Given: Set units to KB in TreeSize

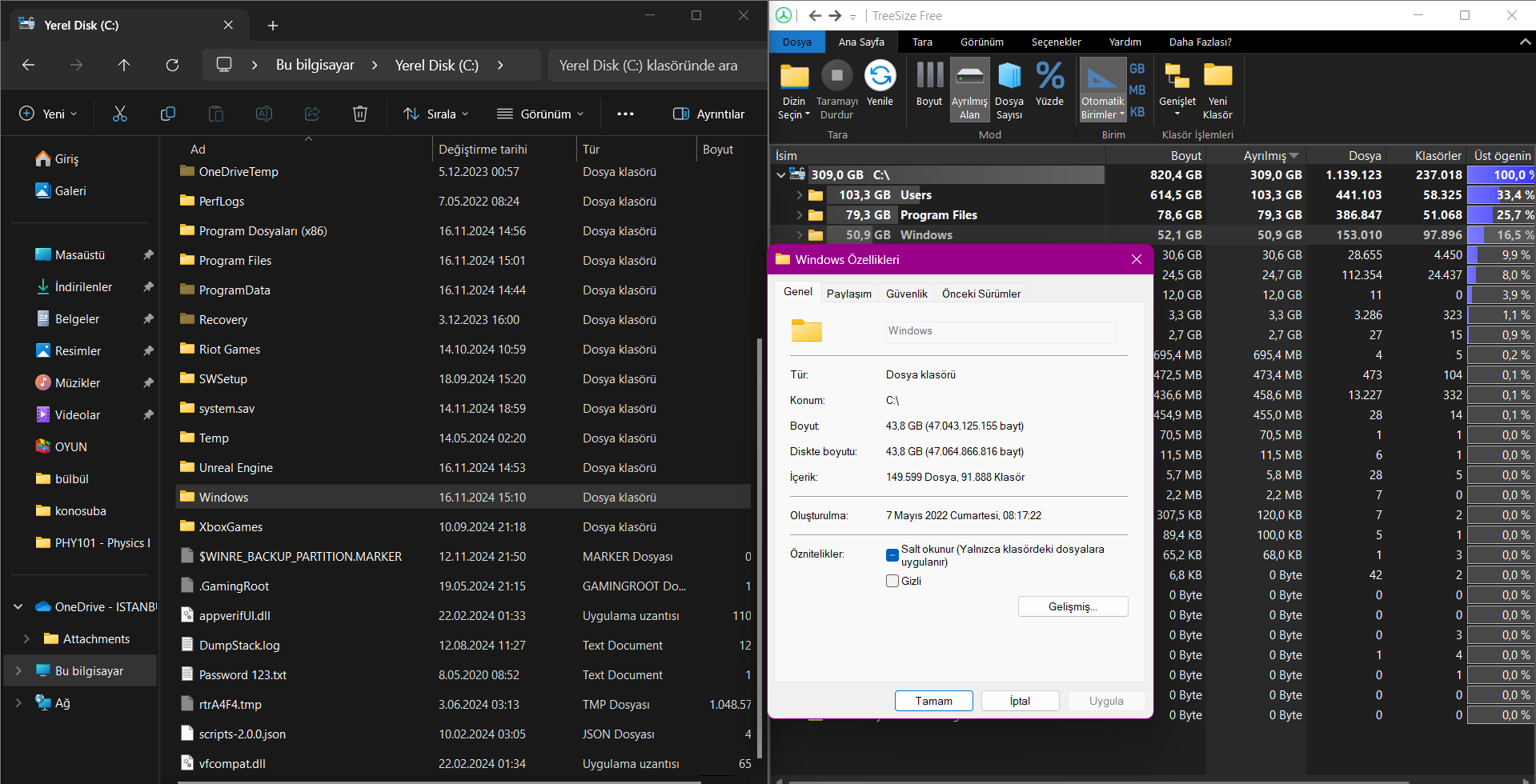Looking at the screenshot, I should [x=1137, y=112].
